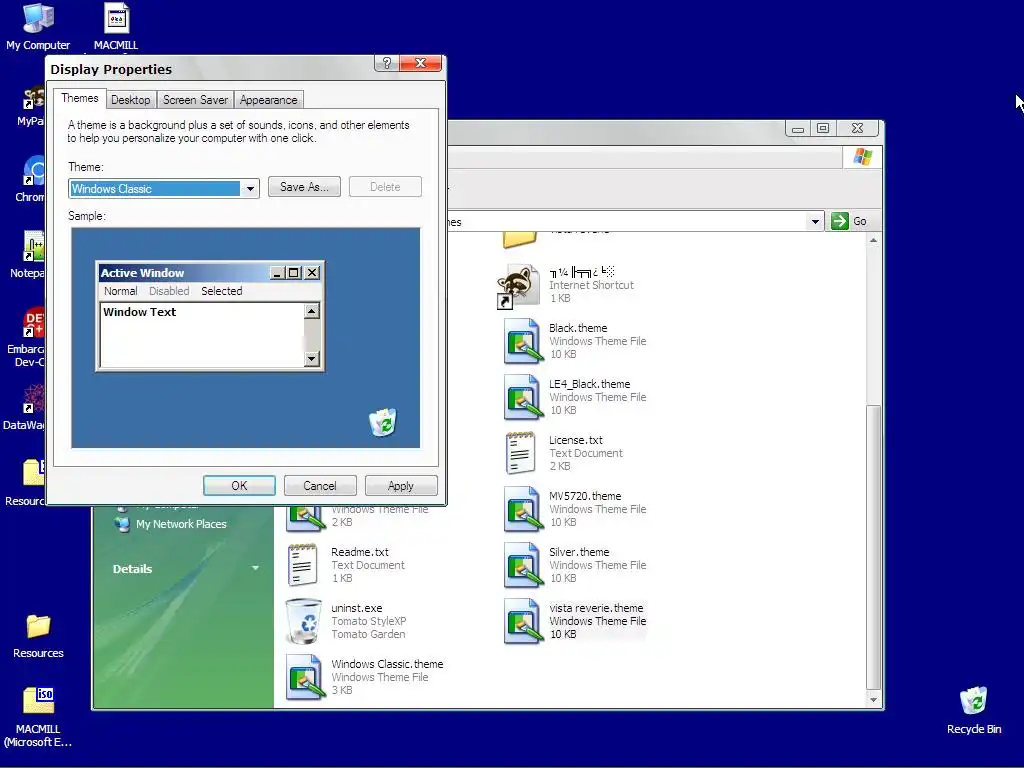
Task: Switch to the Screen Saver tab
Action: [x=195, y=100]
